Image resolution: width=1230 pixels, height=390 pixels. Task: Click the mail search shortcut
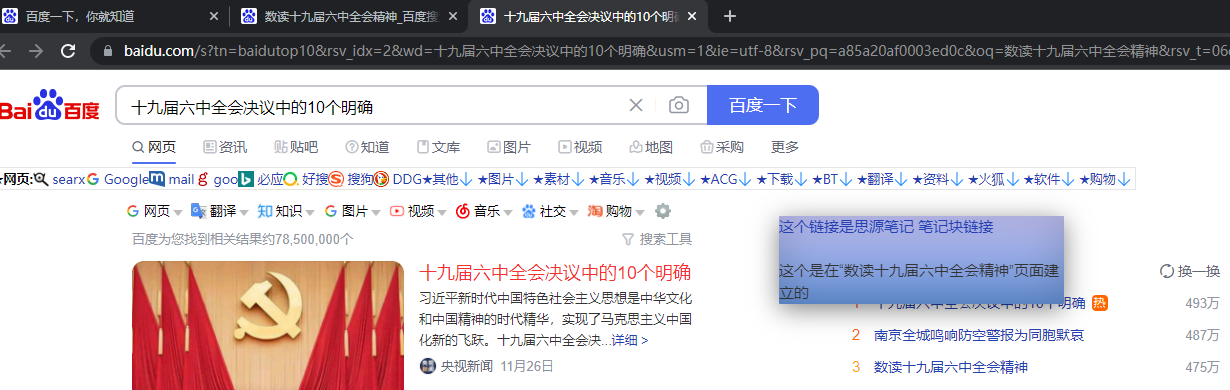pos(172,180)
